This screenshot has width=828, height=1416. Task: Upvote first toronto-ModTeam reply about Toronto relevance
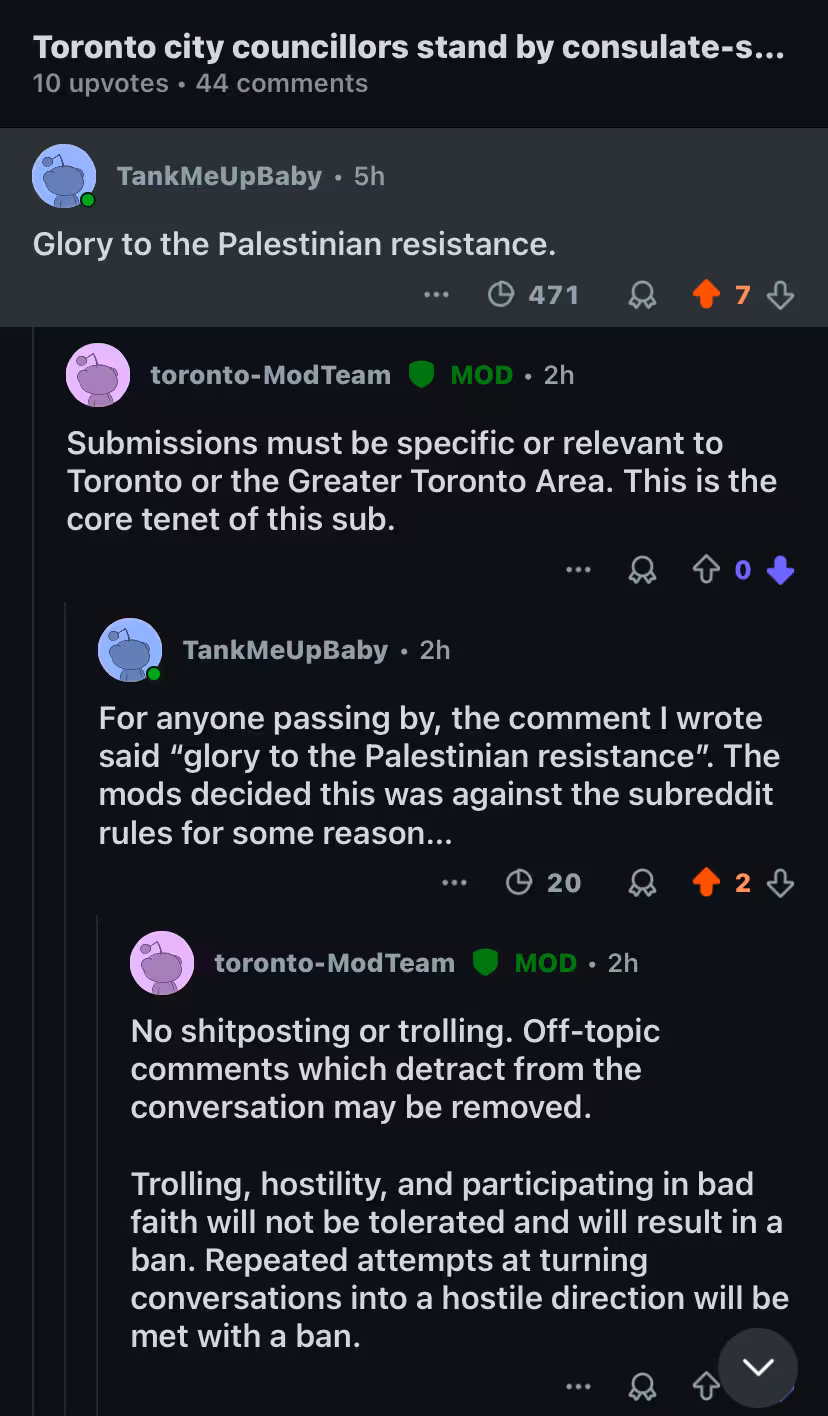[x=706, y=570]
